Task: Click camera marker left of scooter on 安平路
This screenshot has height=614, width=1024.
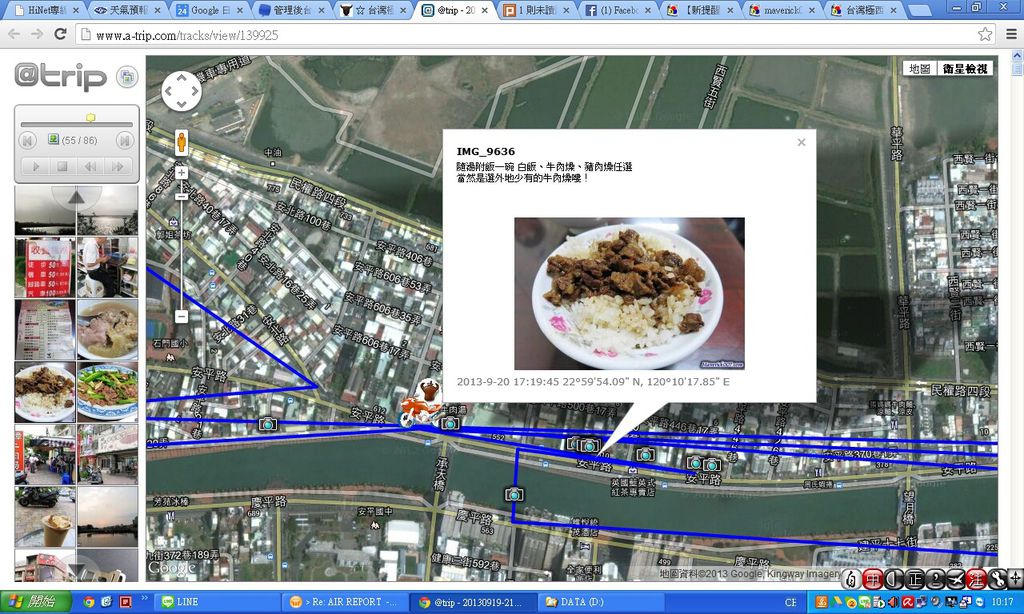Action: point(267,425)
